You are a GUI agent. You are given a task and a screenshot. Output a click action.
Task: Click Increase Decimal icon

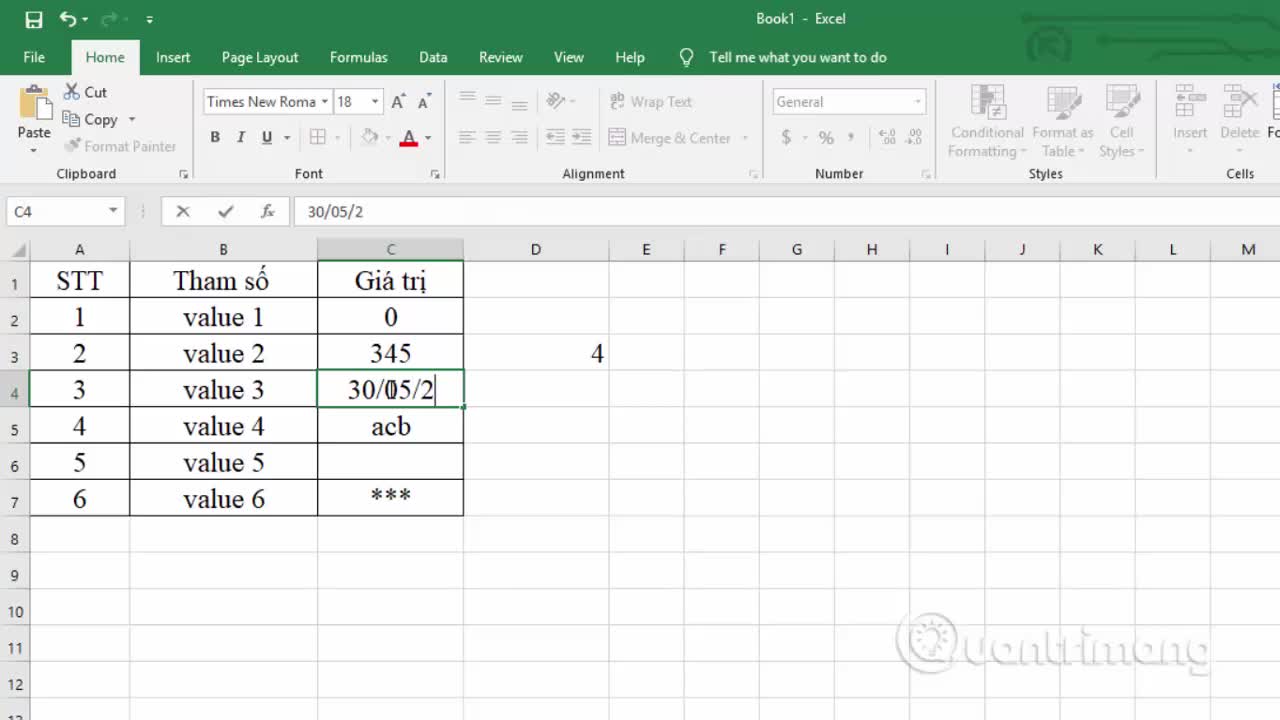(x=887, y=138)
